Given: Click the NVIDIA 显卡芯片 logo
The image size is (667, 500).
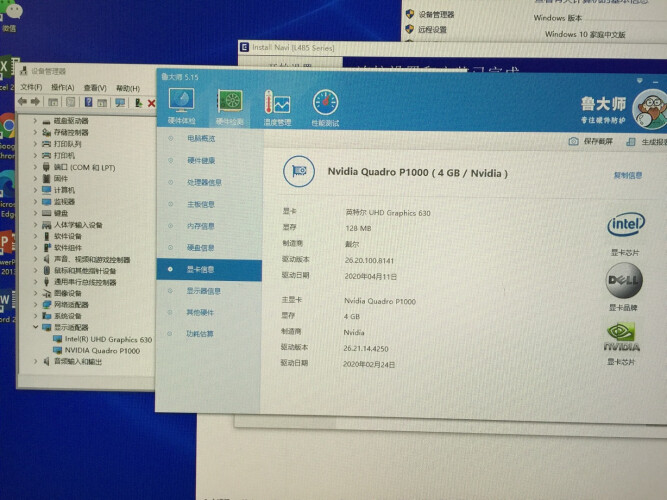Looking at the screenshot, I should 622,337.
